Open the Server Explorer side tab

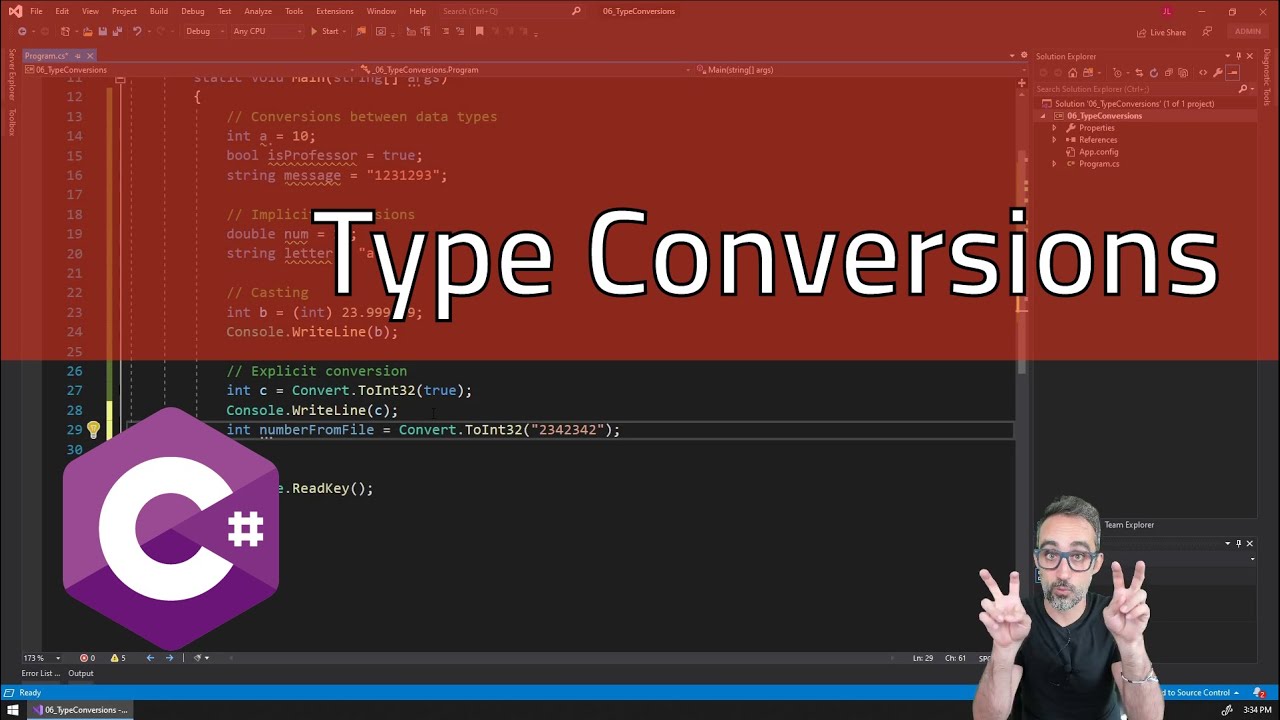(x=12, y=74)
